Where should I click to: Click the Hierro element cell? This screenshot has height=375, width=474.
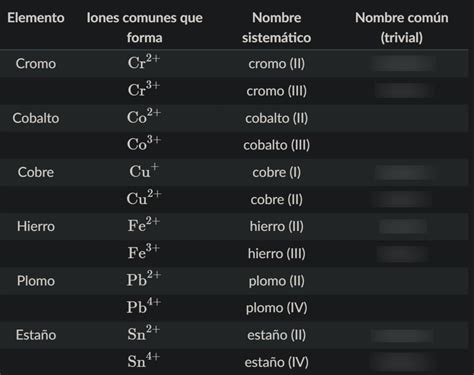pos(36,226)
